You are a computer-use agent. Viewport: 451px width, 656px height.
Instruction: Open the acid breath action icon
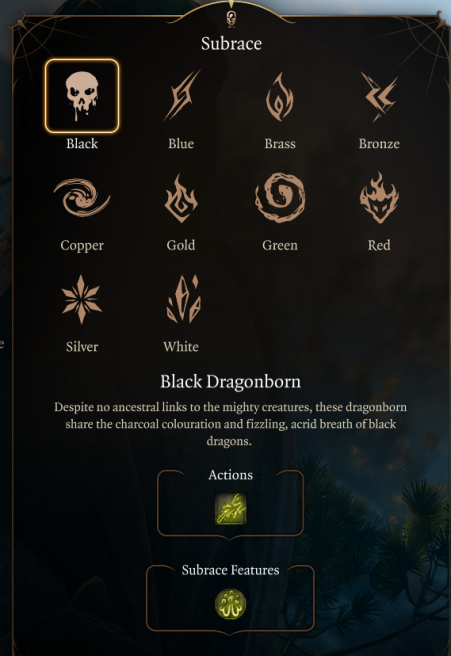[x=231, y=509]
